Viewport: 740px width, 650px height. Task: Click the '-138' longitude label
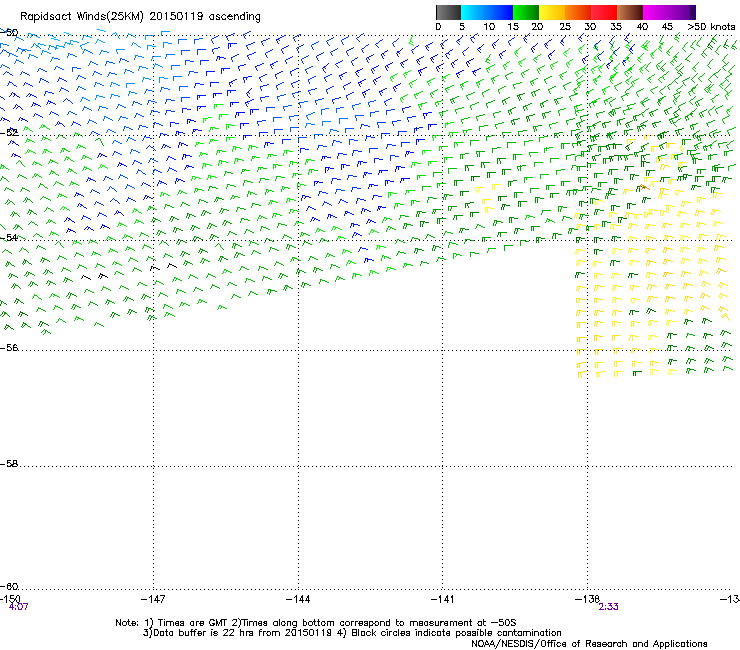(587, 599)
